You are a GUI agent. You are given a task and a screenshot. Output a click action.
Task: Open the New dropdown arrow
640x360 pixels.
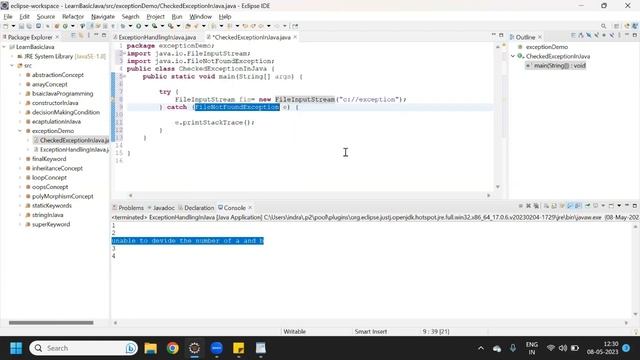pos(13,26)
